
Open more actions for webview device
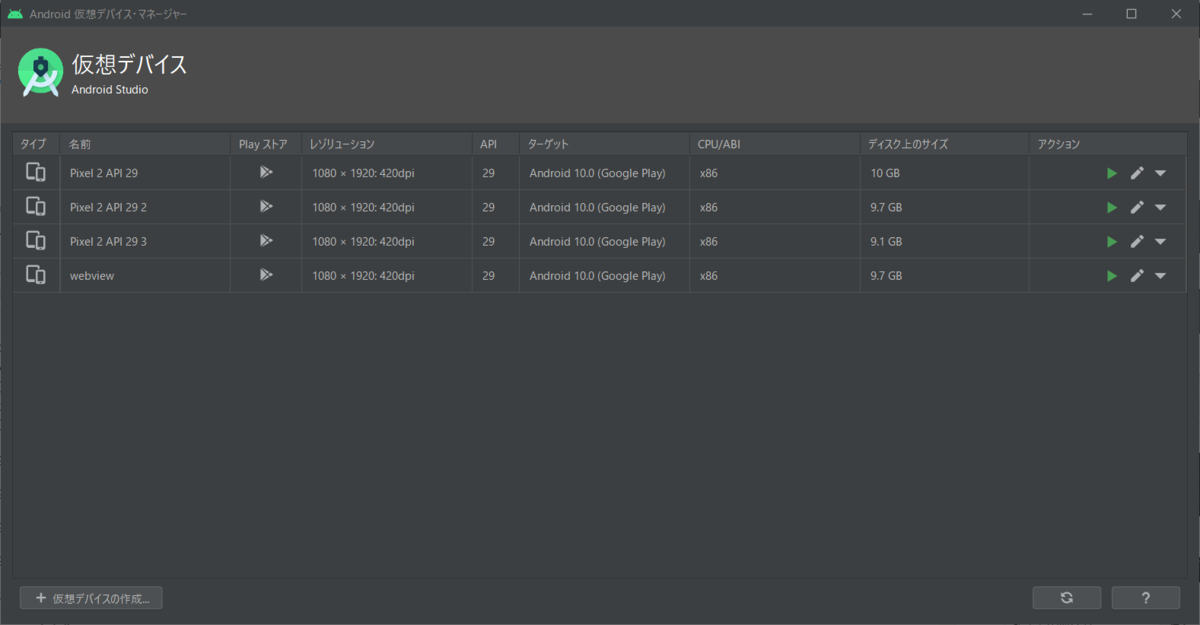tap(1160, 275)
